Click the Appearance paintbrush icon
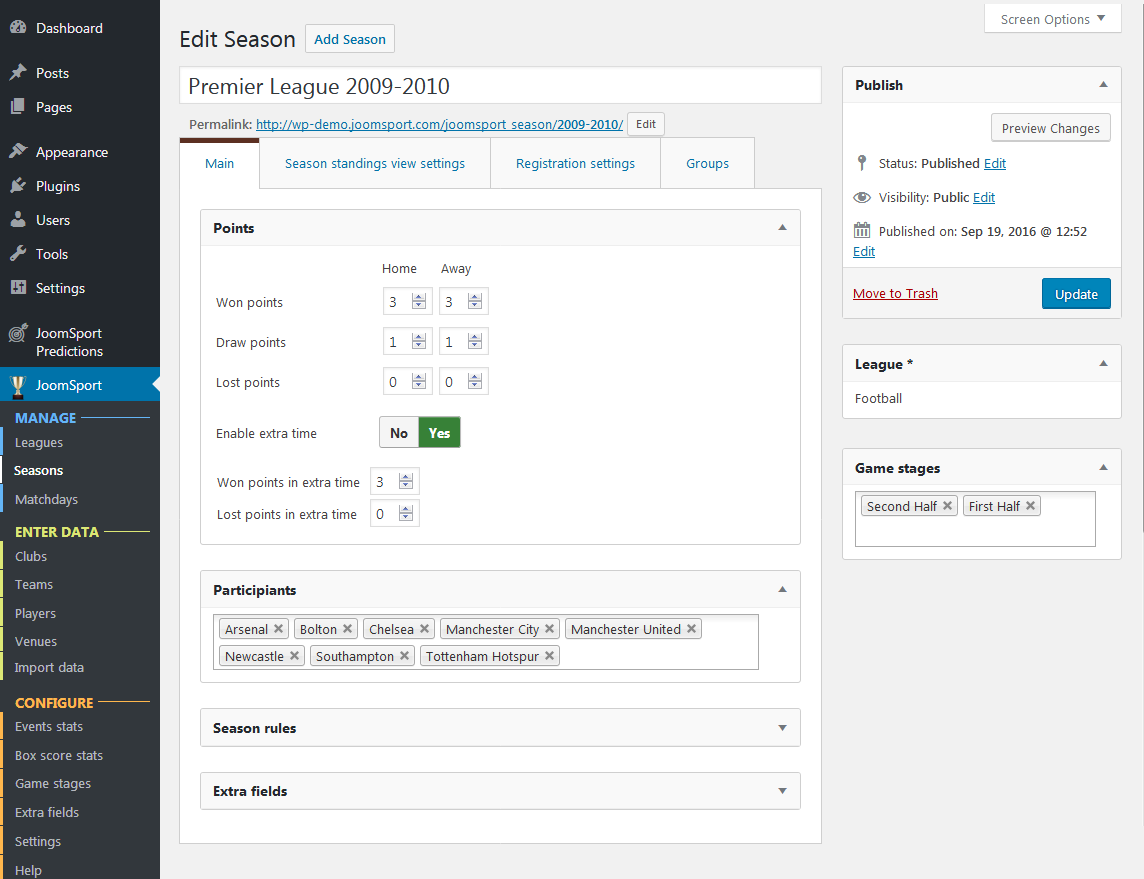 pyautogui.click(x=18, y=152)
